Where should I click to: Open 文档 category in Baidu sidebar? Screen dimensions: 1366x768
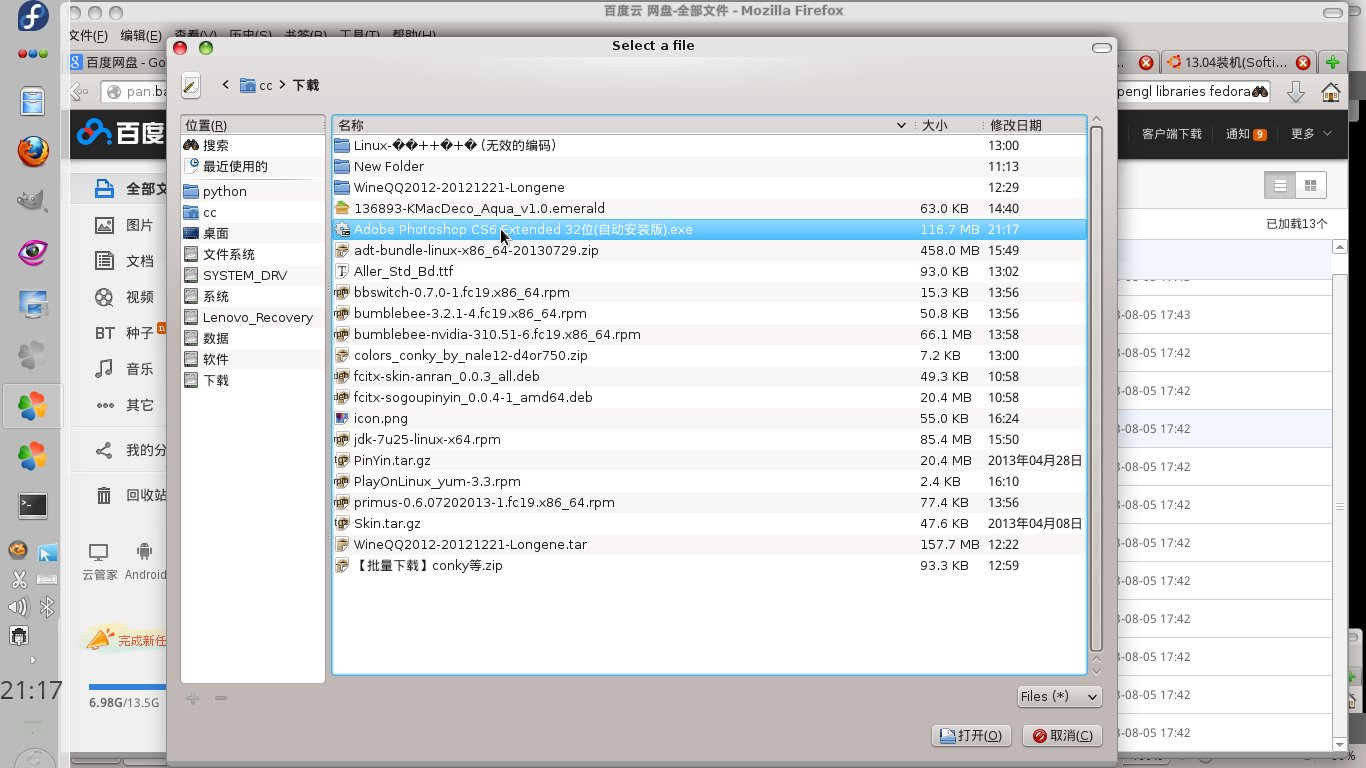click(124, 261)
